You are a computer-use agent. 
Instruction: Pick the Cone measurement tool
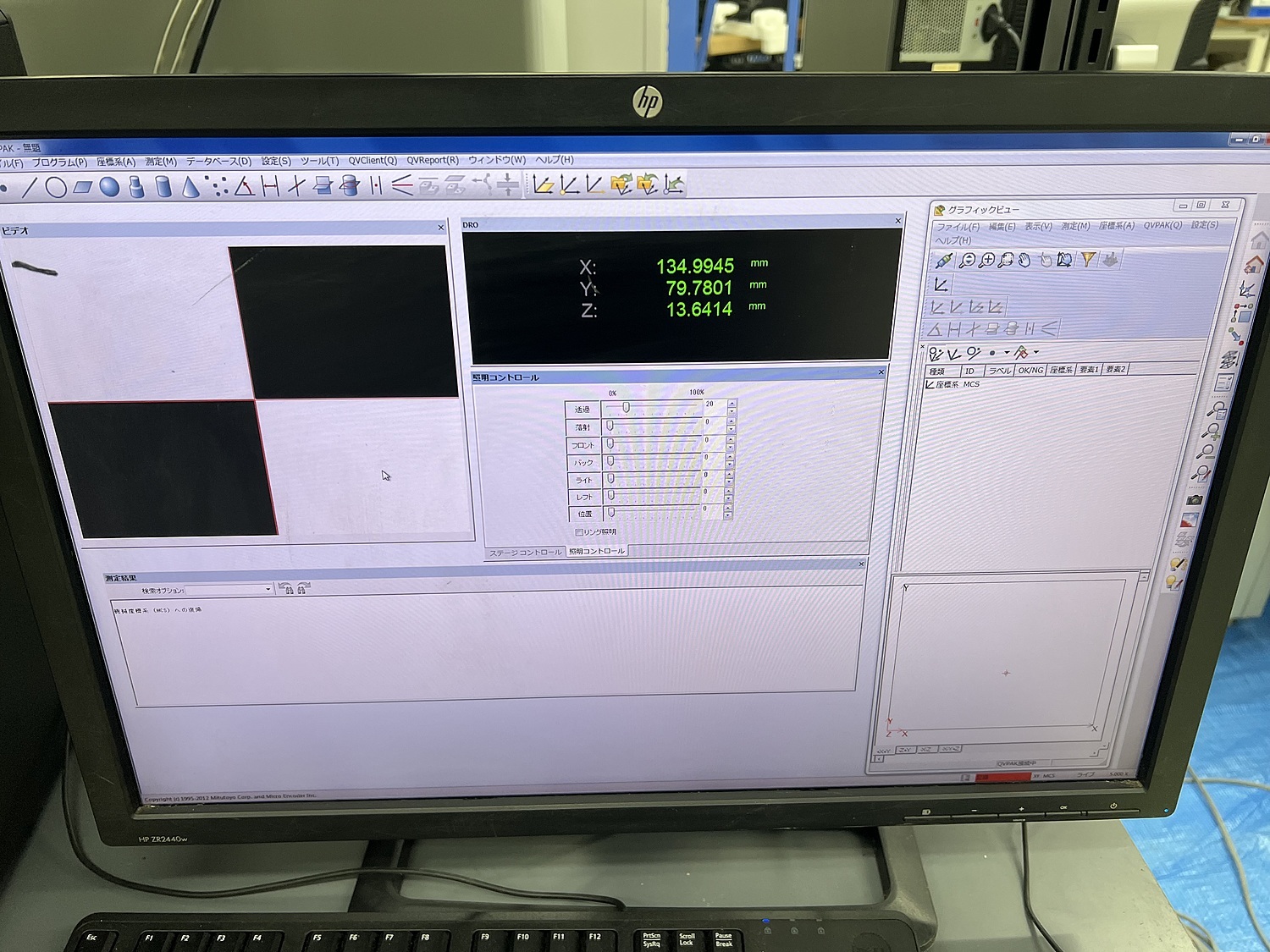[190, 187]
